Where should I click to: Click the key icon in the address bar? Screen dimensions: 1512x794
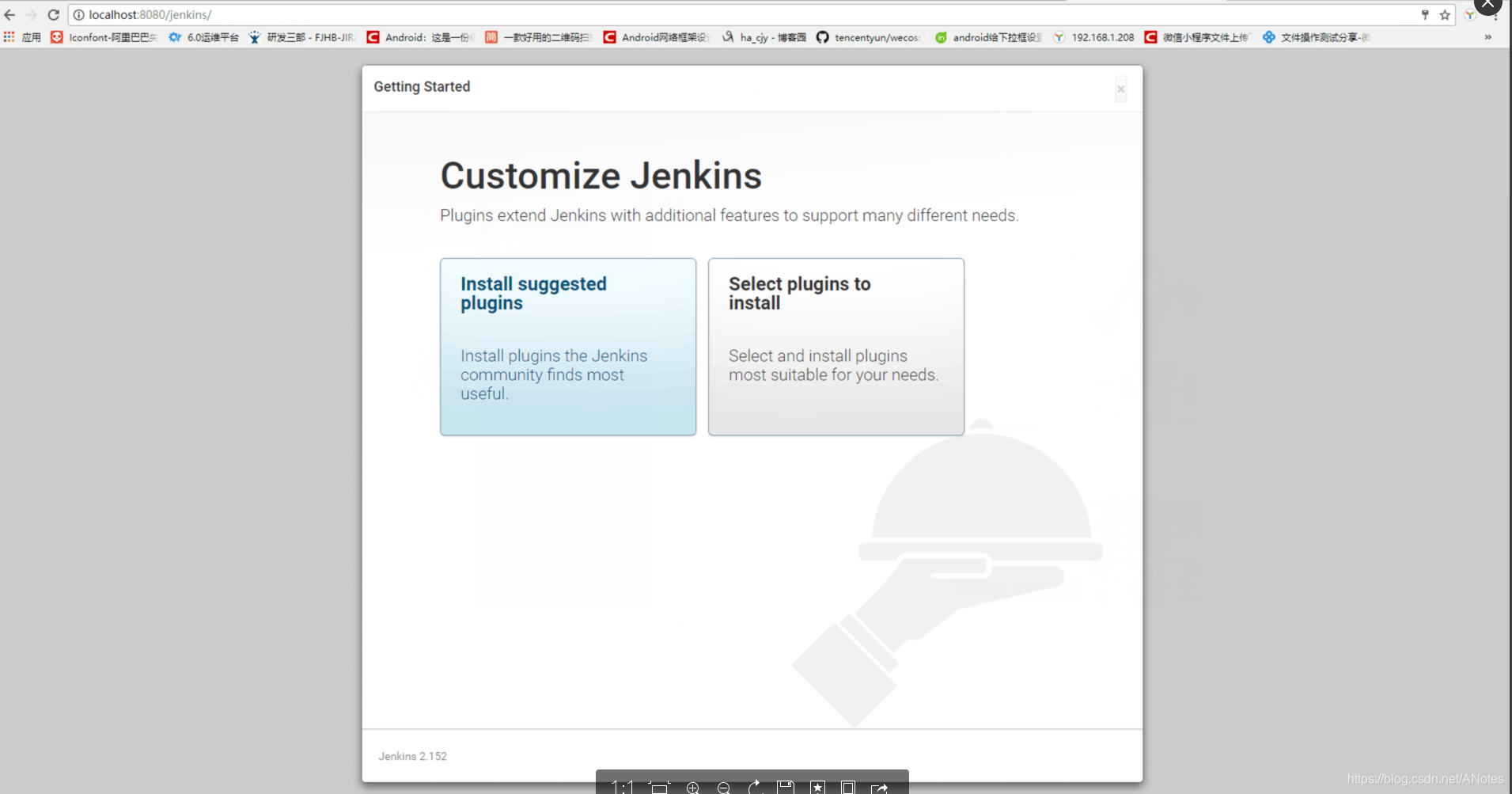(x=1425, y=15)
